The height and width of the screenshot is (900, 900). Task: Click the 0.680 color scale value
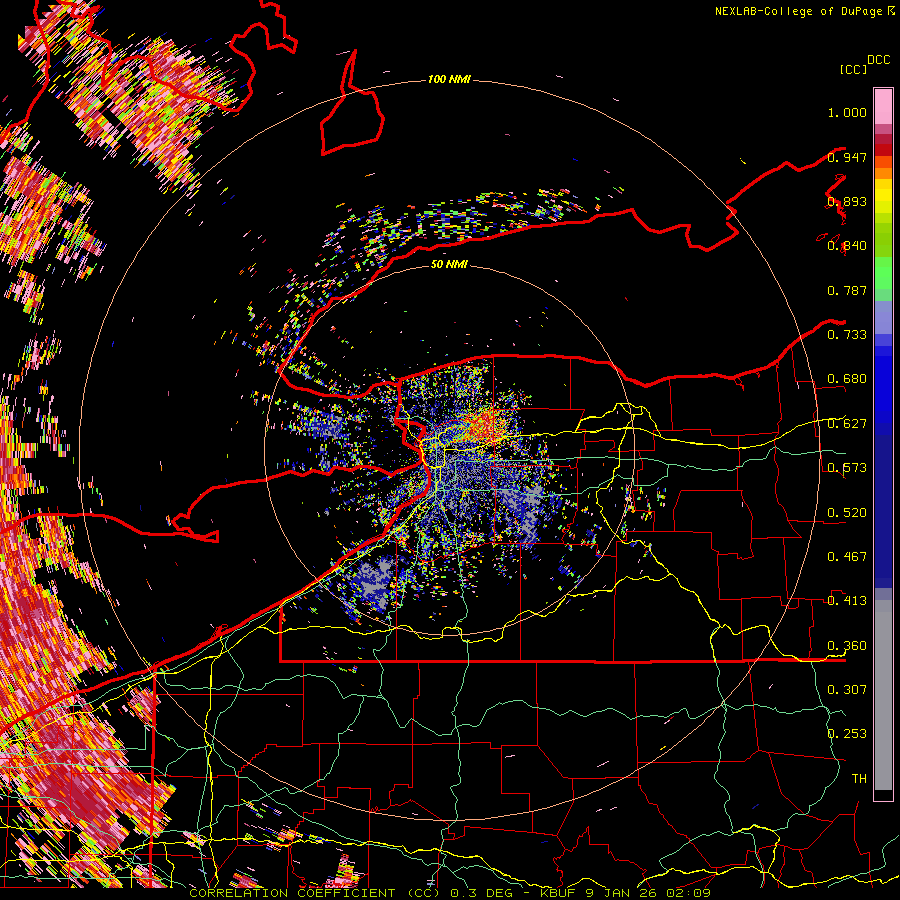847,379
